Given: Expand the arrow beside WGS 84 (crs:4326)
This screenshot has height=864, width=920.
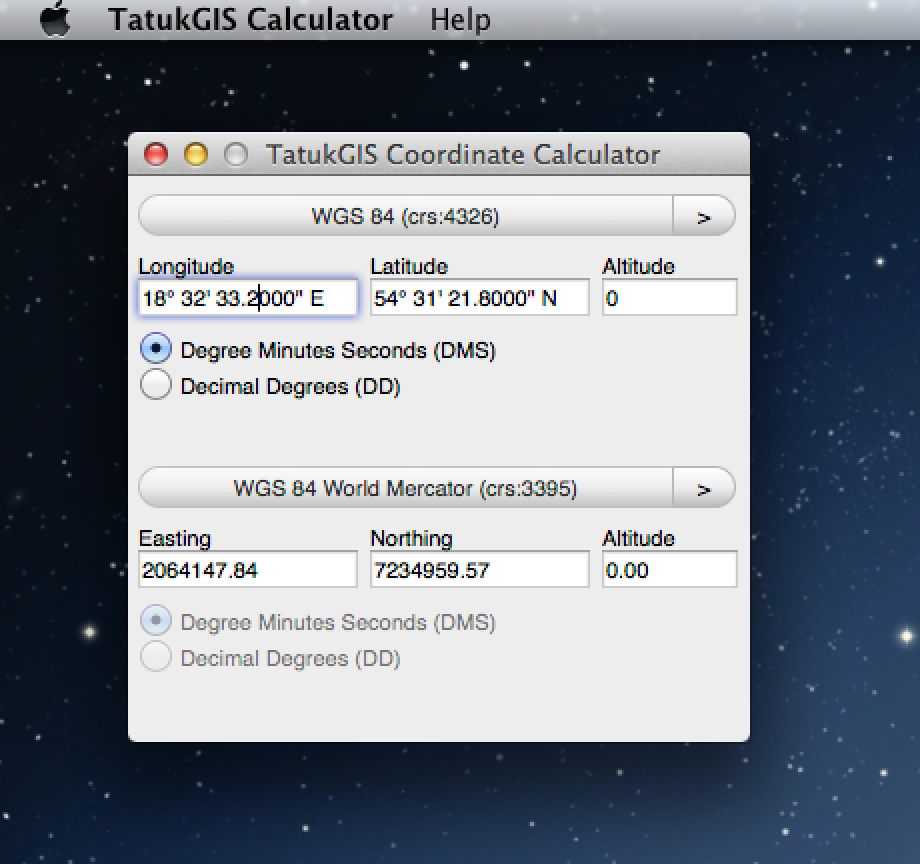Looking at the screenshot, I should [703, 216].
